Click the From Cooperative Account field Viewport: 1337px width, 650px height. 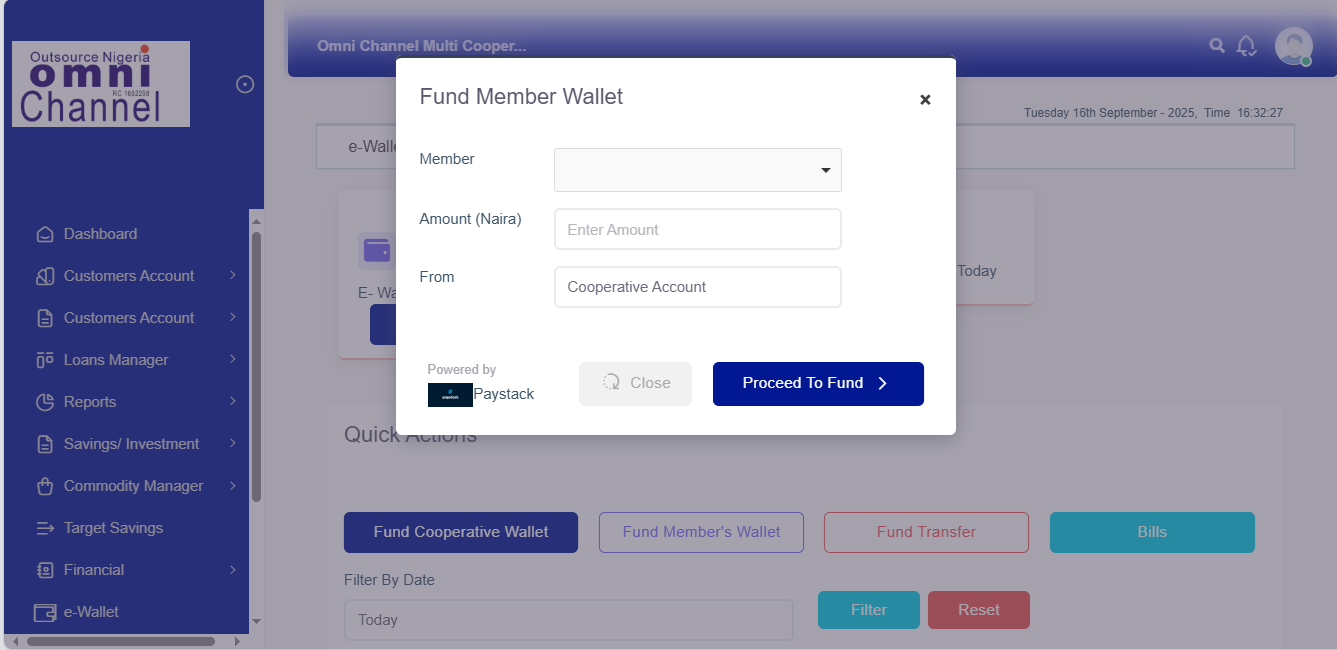(697, 287)
